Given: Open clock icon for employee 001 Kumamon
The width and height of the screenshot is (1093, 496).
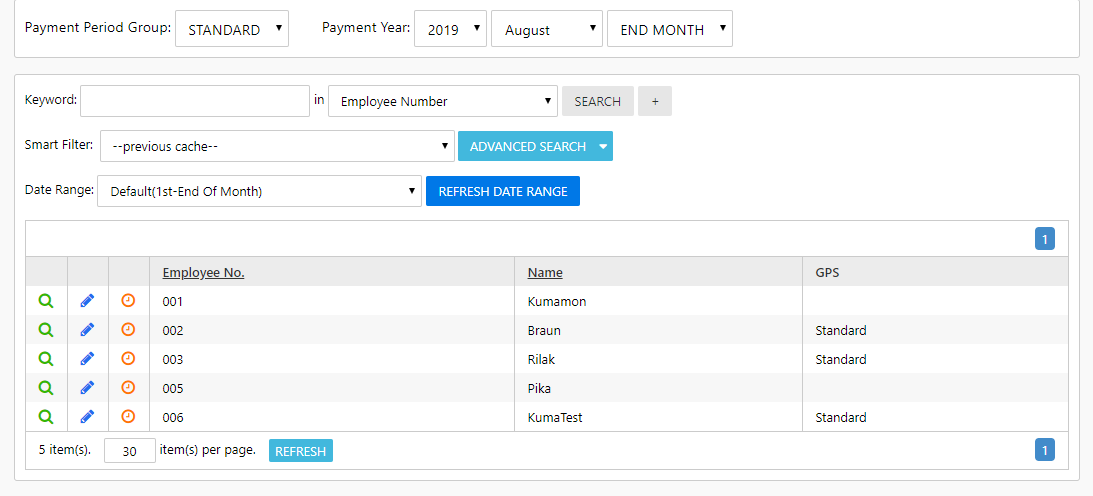Looking at the screenshot, I should click(x=128, y=300).
